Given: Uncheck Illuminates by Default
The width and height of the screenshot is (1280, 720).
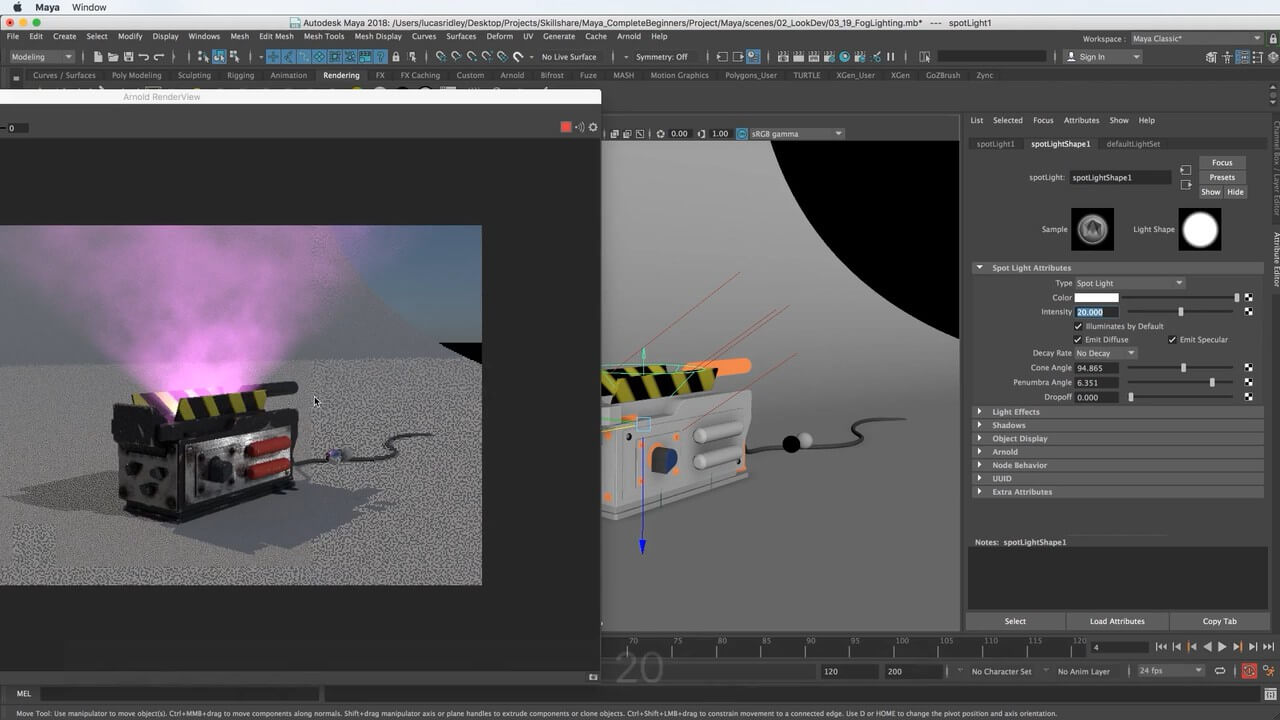Looking at the screenshot, I should point(1078,326).
